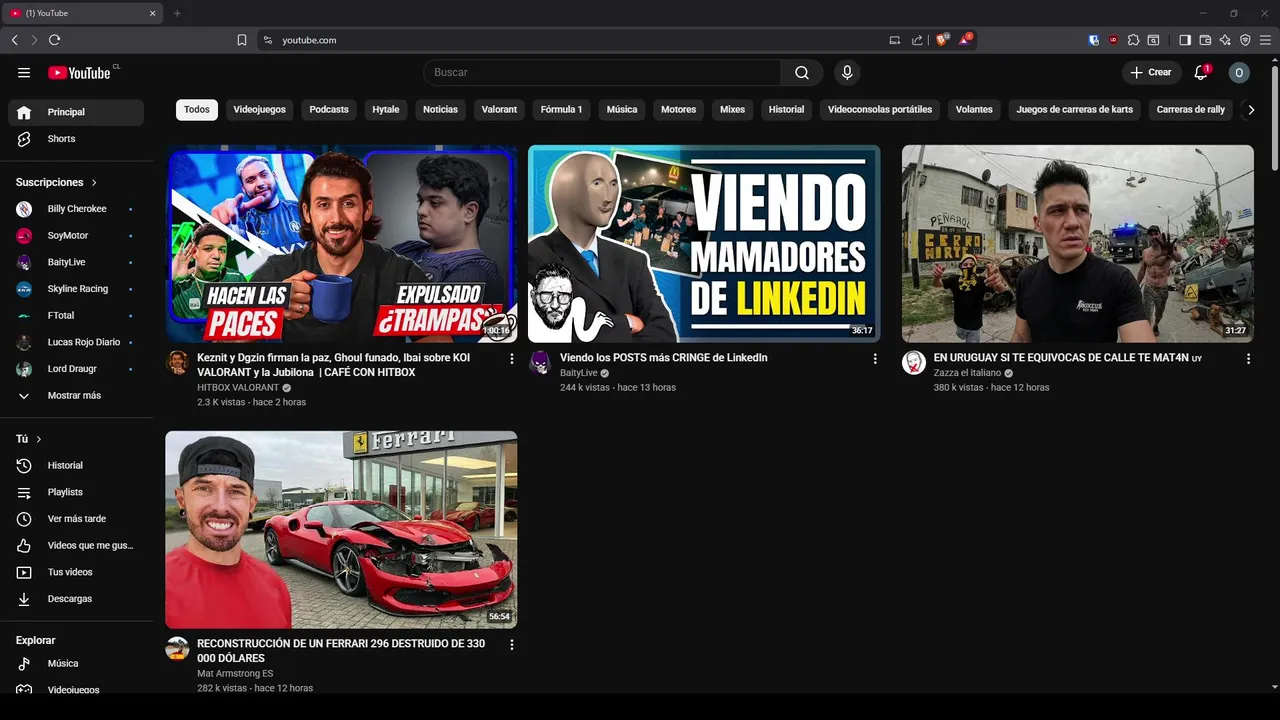This screenshot has height=720, width=1280.
Task: Open Skyline Racing subscription
Action: pyautogui.click(x=76, y=289)
